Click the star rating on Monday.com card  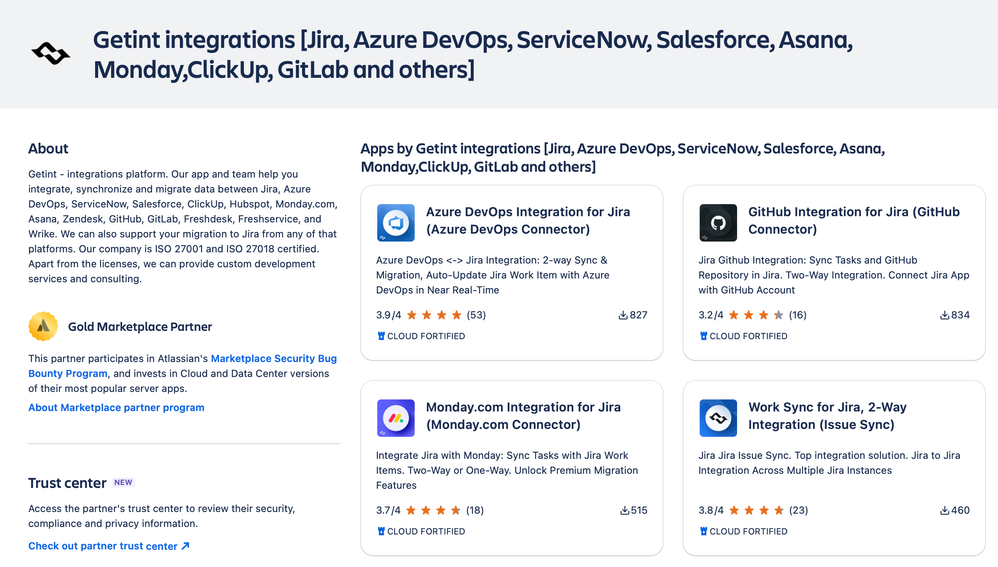(x=433, y=510)
